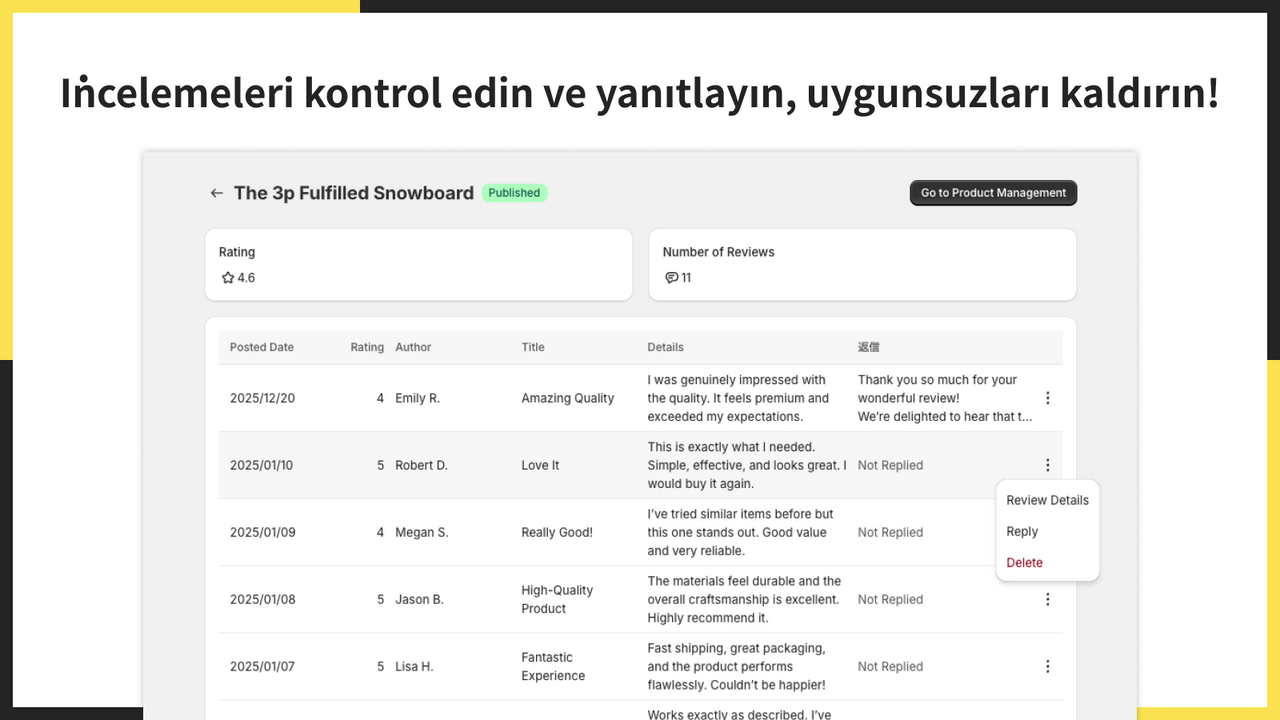The height and width of the screenshot is (720, 1280).
Task: Open actions menu for Jason B. review
Action: (x=1047, y=599)
